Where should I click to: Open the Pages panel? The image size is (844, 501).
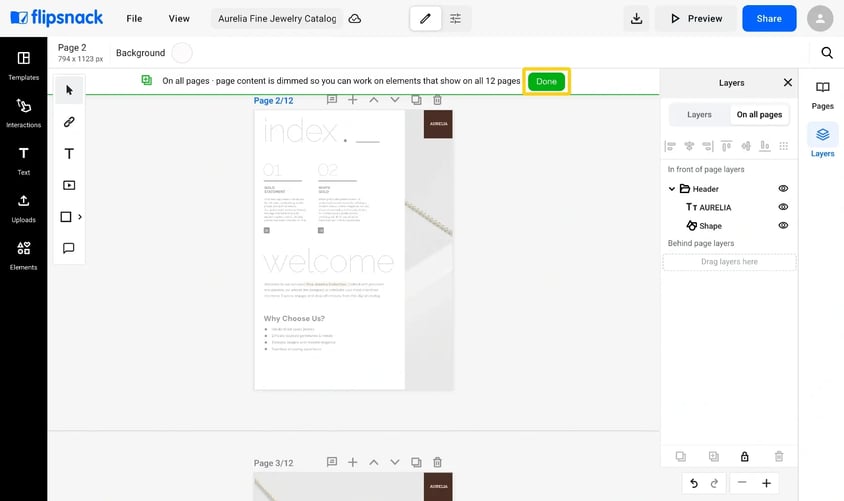pyautogui.click(x=822, y=95)
